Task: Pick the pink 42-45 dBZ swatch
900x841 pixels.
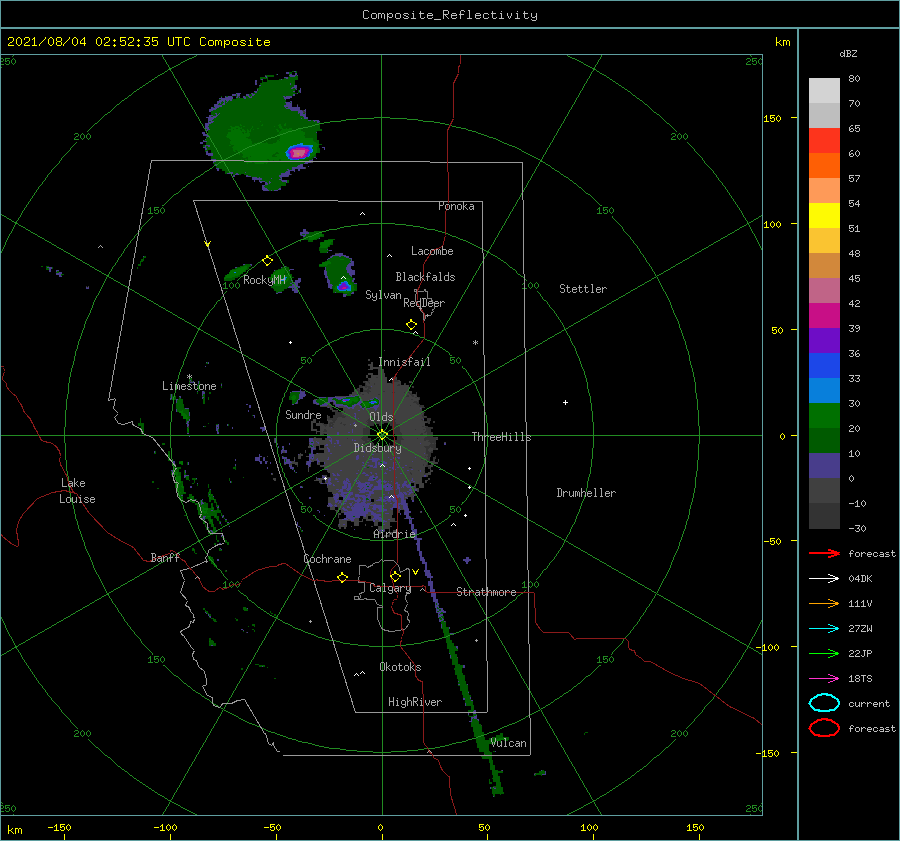Action: tap(824, 290)
